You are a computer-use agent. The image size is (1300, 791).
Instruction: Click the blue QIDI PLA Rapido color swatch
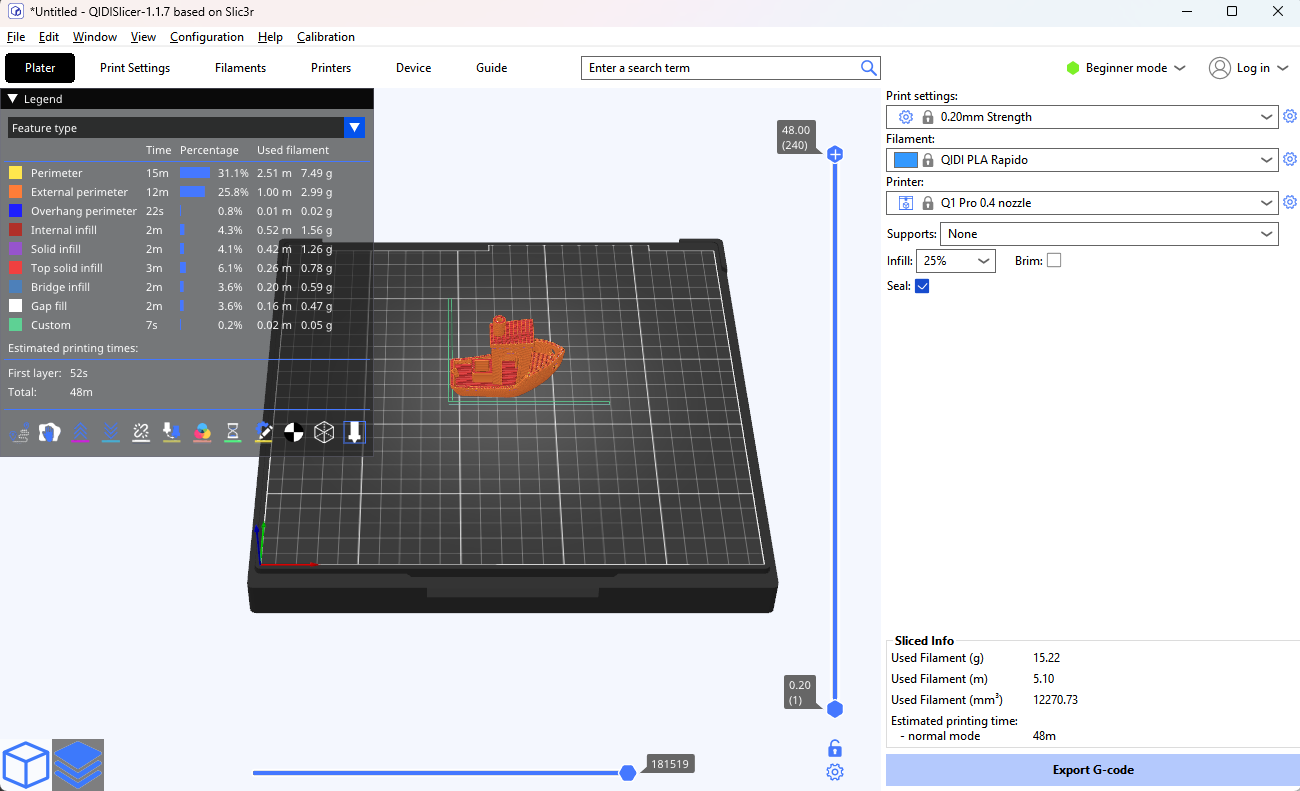click(x=905, y=160)
